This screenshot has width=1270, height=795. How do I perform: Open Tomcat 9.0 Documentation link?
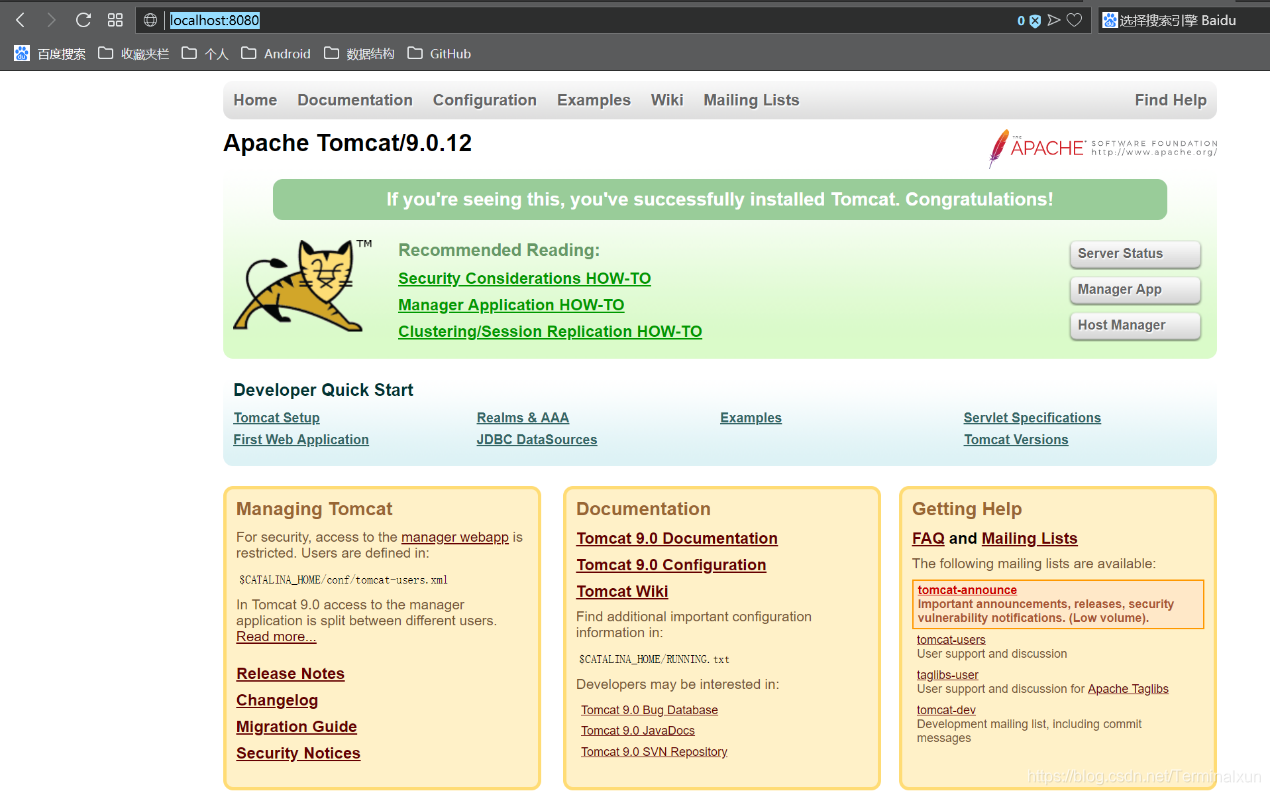click(677, 539)
